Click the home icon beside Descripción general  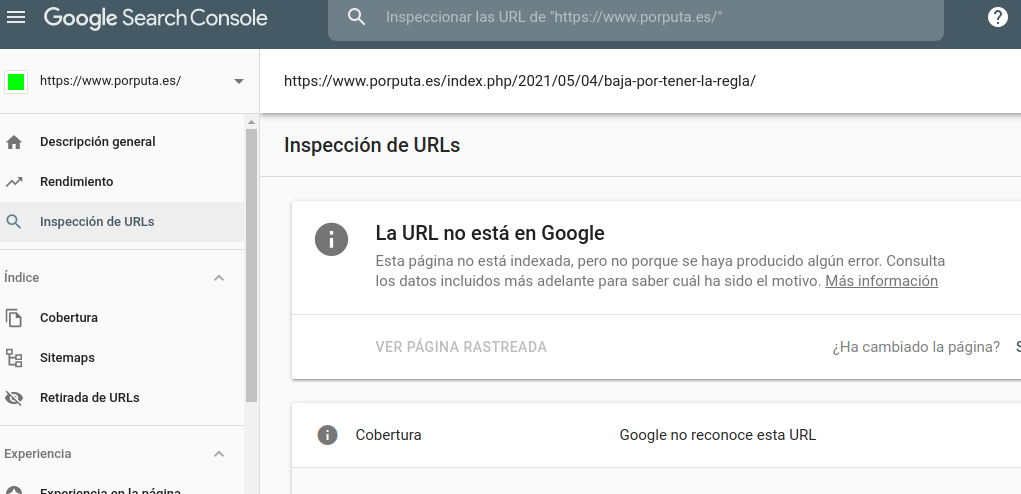pyautogui.click(x=14, y=143)
